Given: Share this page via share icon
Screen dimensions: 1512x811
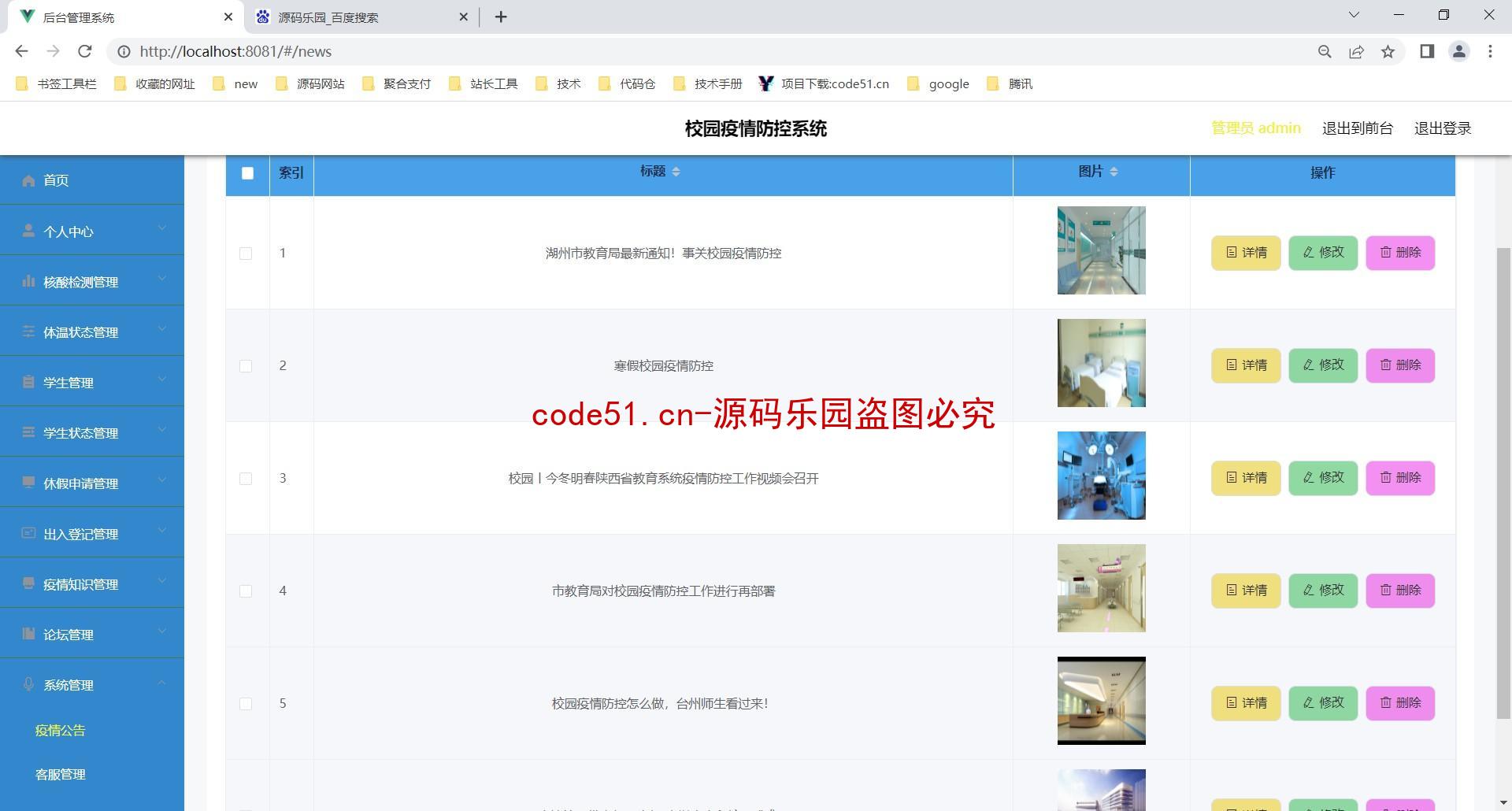Looking at the screenshot, I should (1356, 51).
